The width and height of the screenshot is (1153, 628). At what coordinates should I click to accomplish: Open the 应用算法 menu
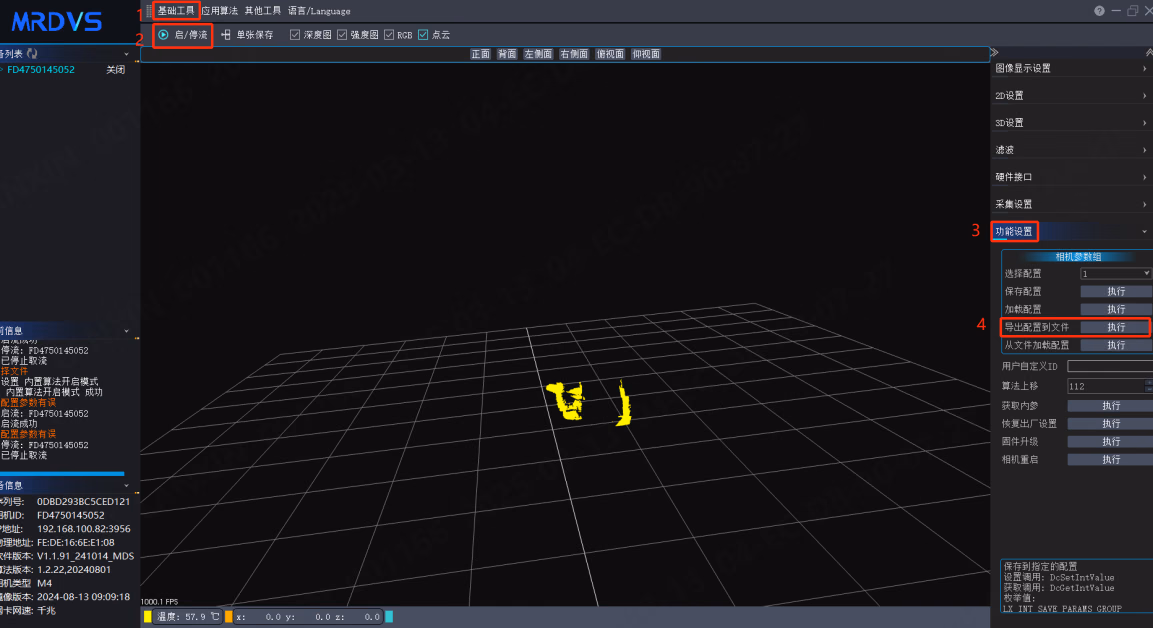(219, 11)
